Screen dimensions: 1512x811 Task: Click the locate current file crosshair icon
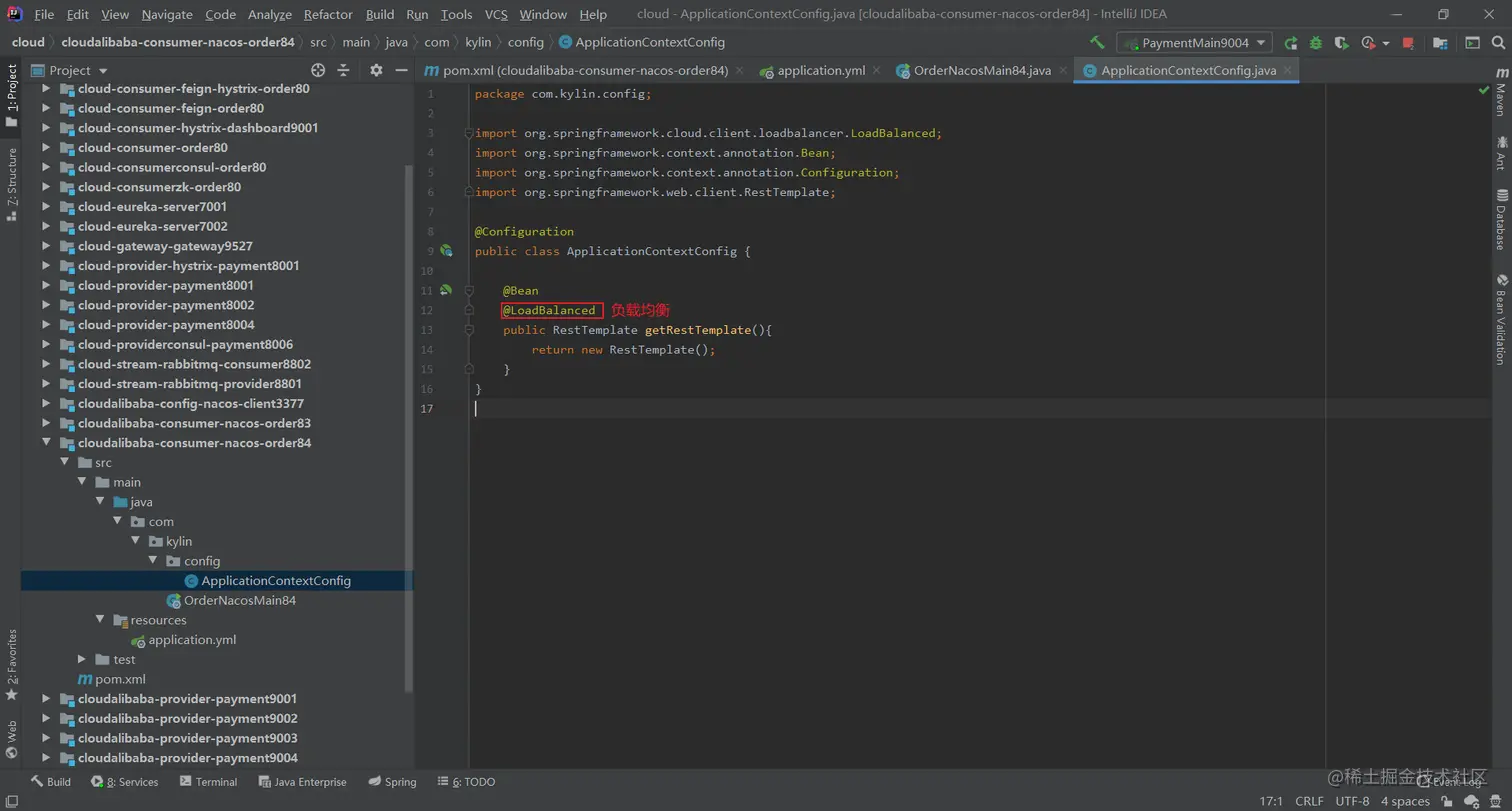tap(318, 70)
